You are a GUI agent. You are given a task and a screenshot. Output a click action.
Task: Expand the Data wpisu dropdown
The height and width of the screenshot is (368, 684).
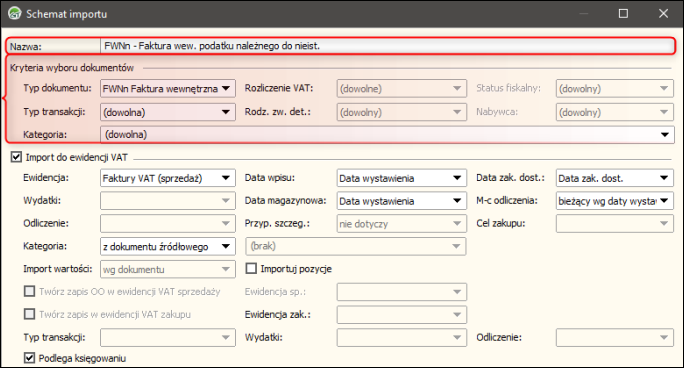pyautogui.click(x=402, y=178)
